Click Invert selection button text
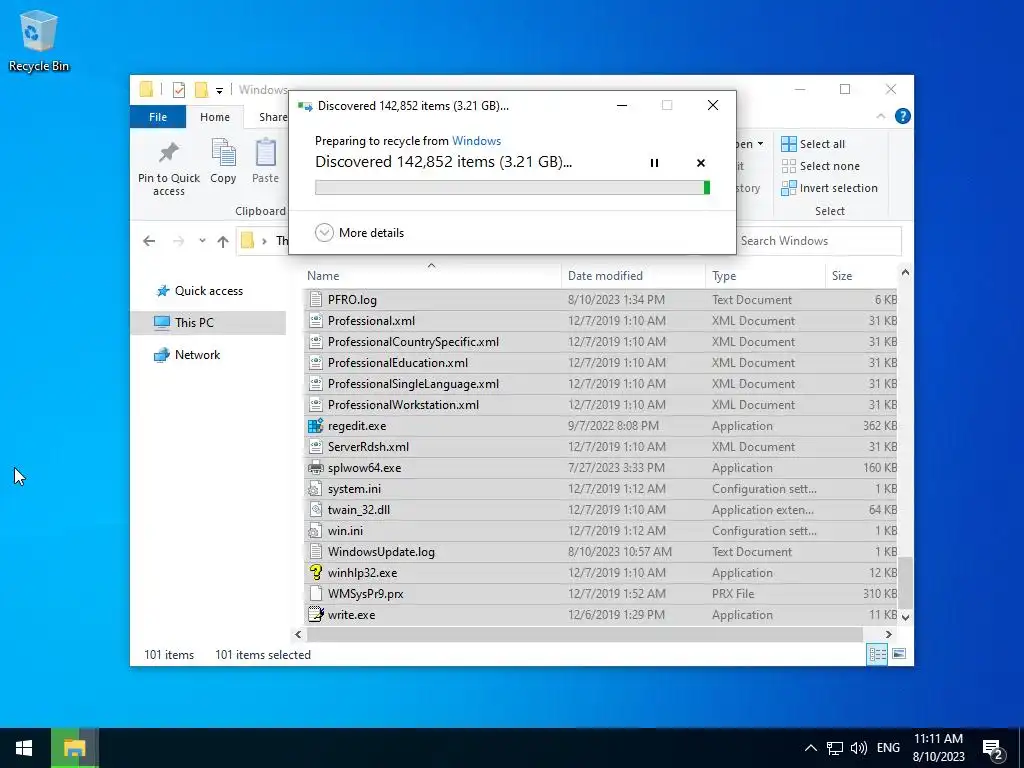 (839, 188)
